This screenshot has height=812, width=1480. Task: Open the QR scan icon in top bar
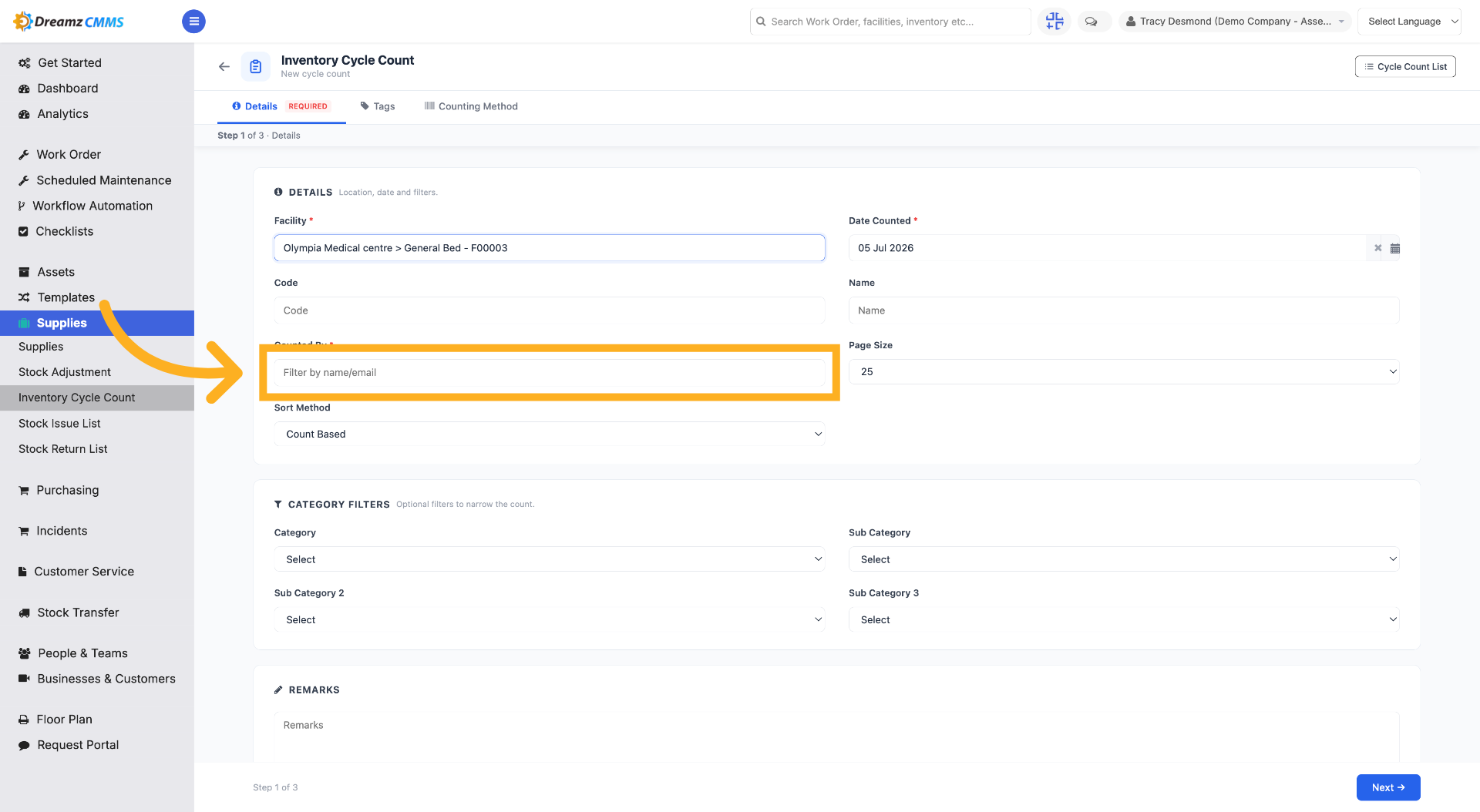[1054, 22]
